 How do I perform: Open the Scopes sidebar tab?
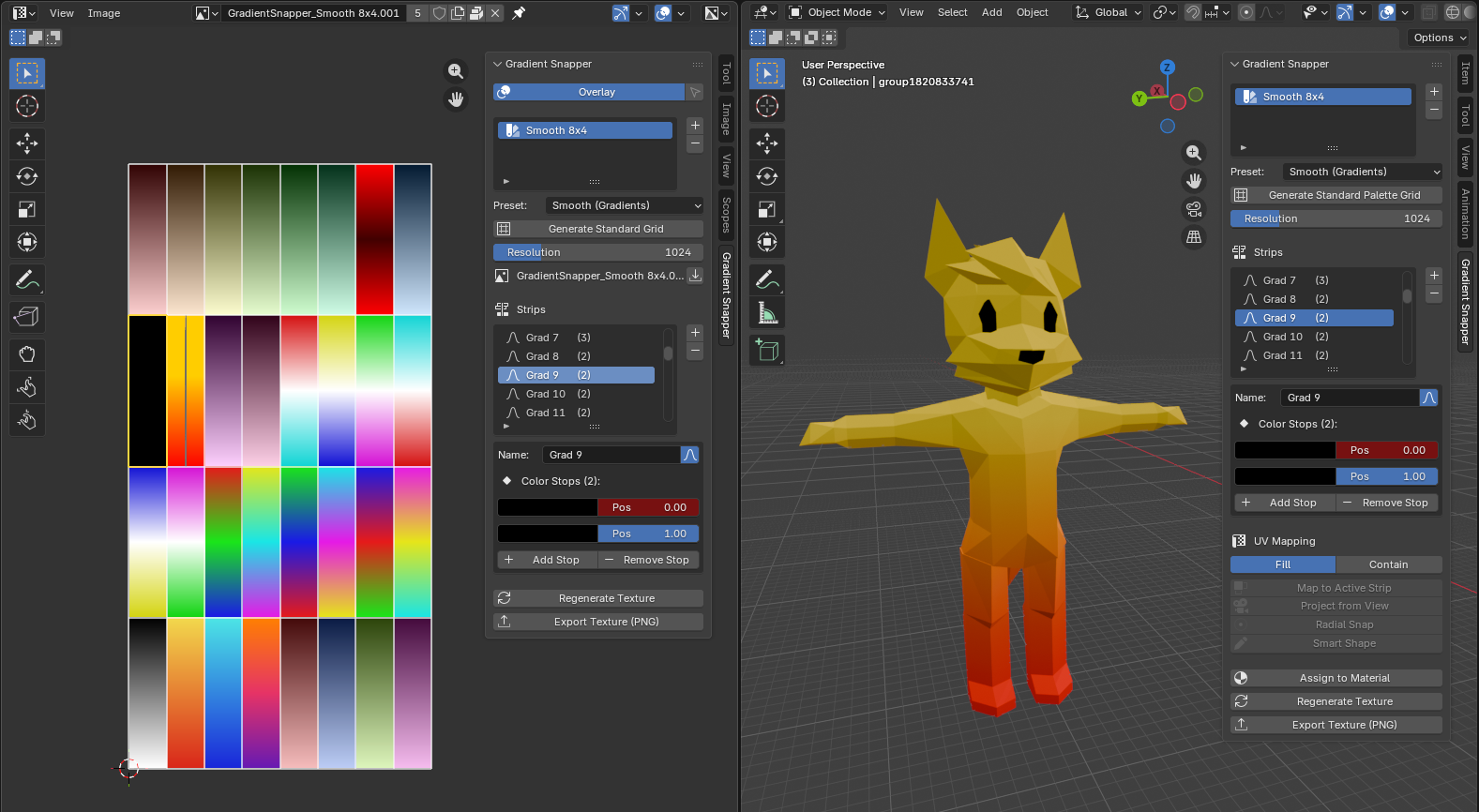[726, 214]
